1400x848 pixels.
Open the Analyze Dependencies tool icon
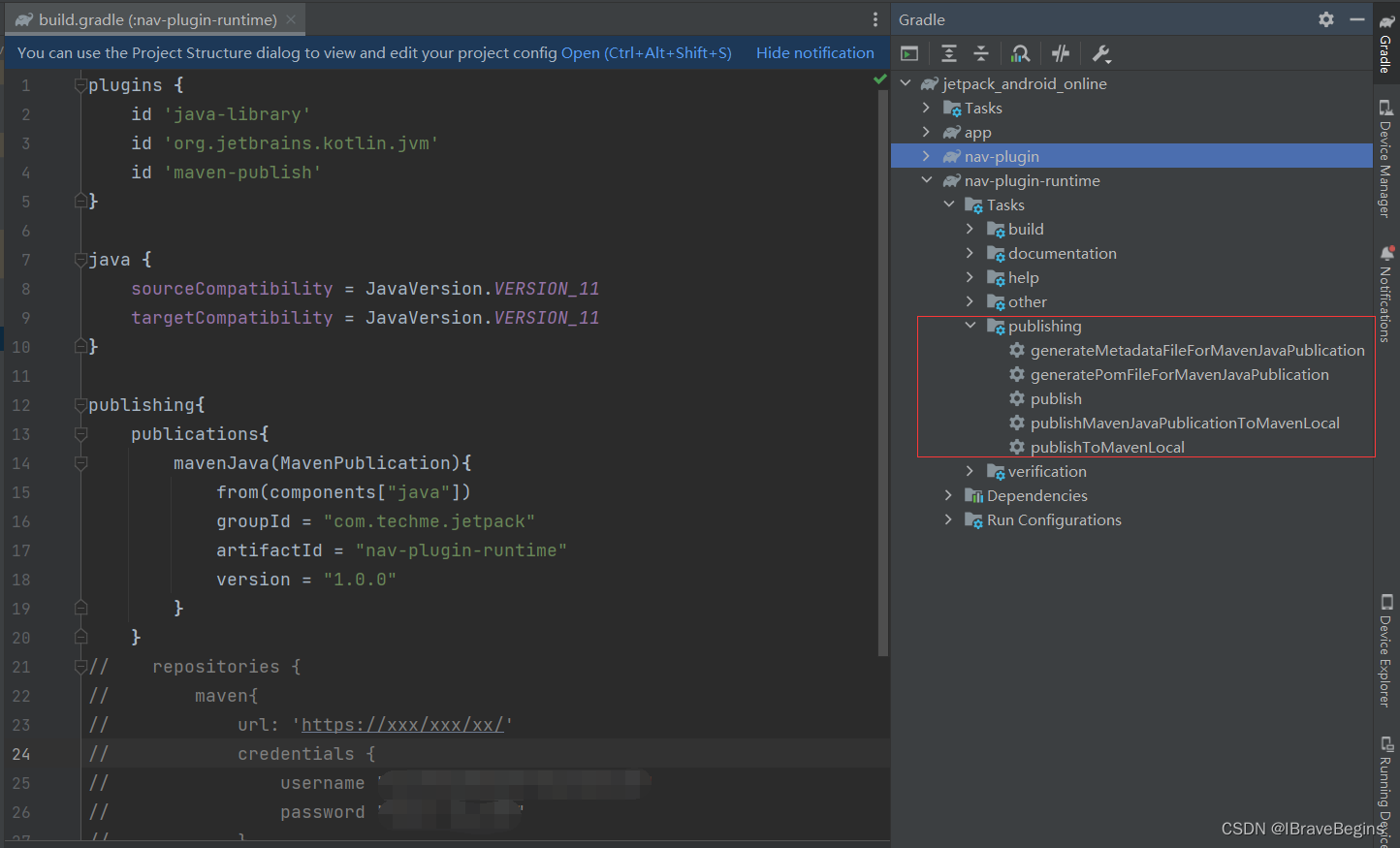point(1021,53)
